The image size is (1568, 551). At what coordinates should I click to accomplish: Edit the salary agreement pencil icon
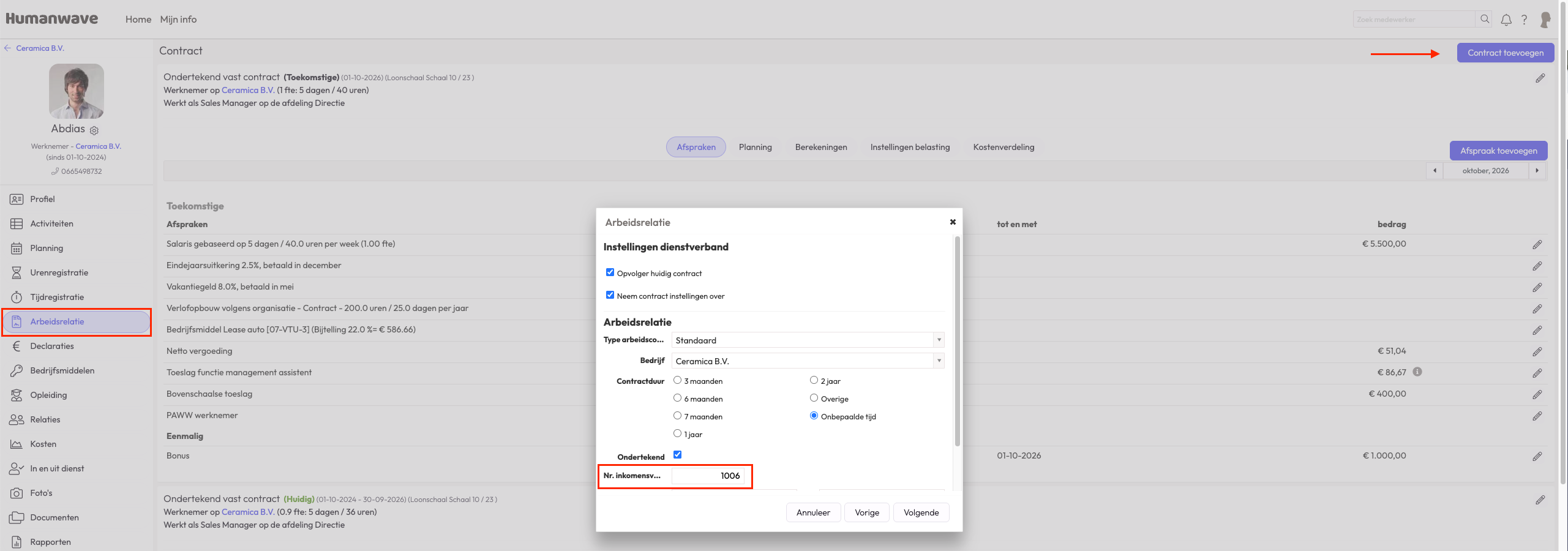click(1537, 244)
